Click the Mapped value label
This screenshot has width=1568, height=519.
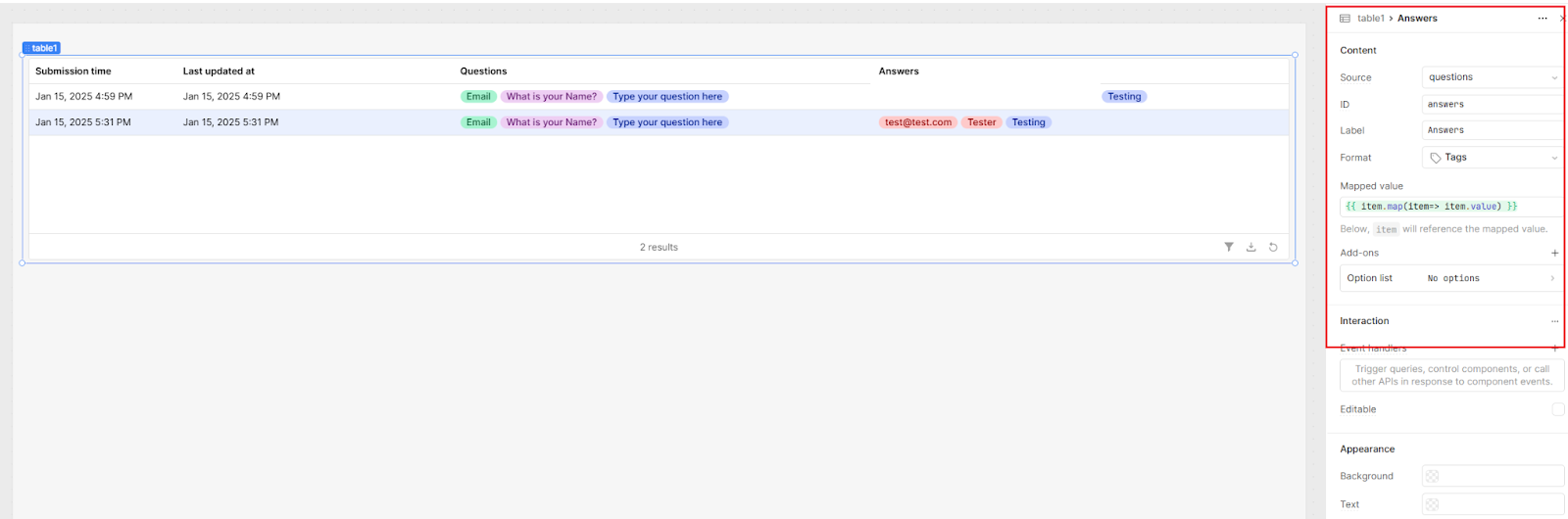[x=1371, y=186]
